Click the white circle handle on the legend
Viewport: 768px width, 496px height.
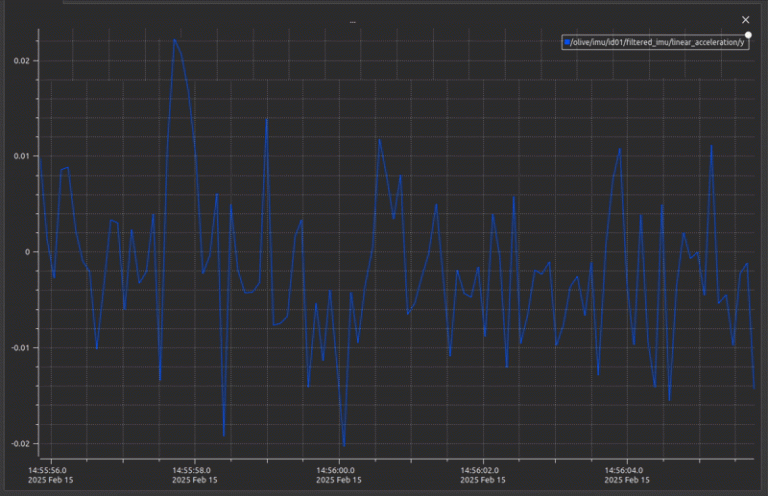tap(748, 35)
